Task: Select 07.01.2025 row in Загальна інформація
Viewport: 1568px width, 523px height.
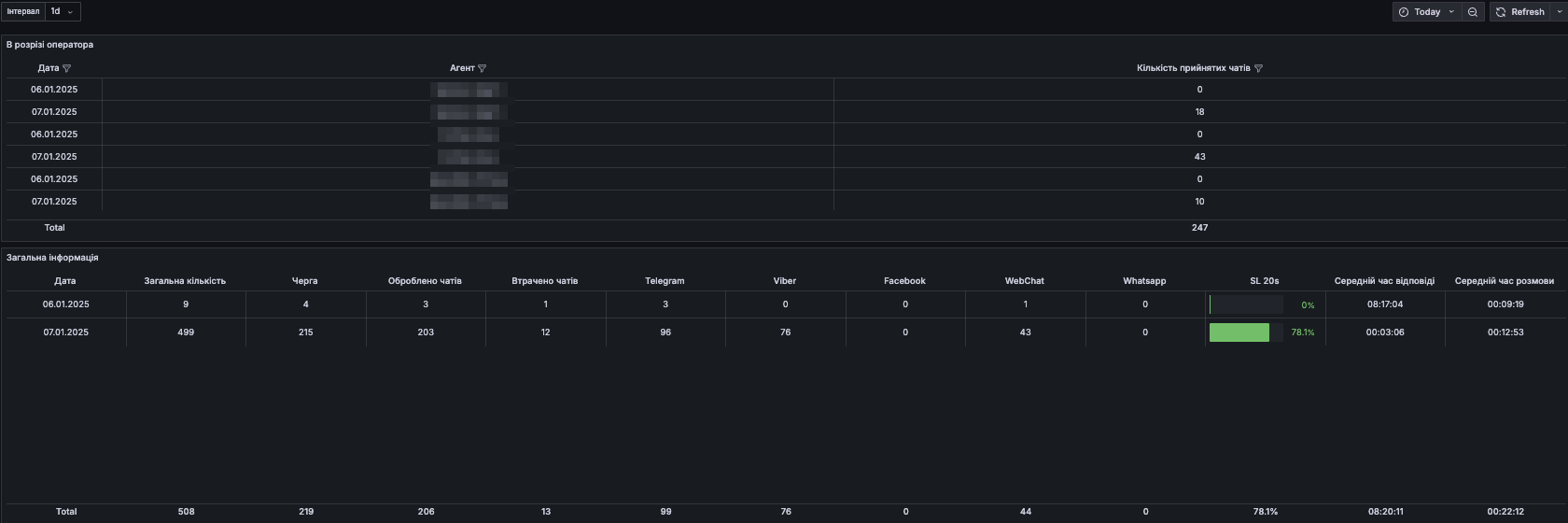Action: point(786,332)
